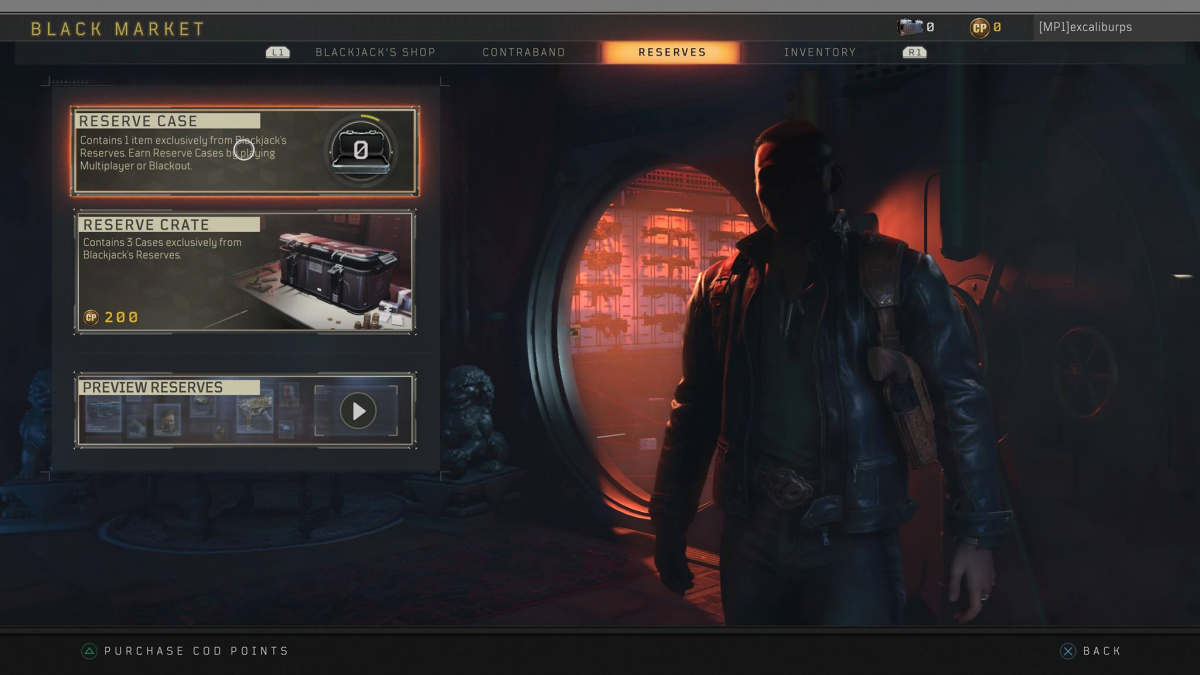Select the Reserve Case title heading

pos(139,121)
